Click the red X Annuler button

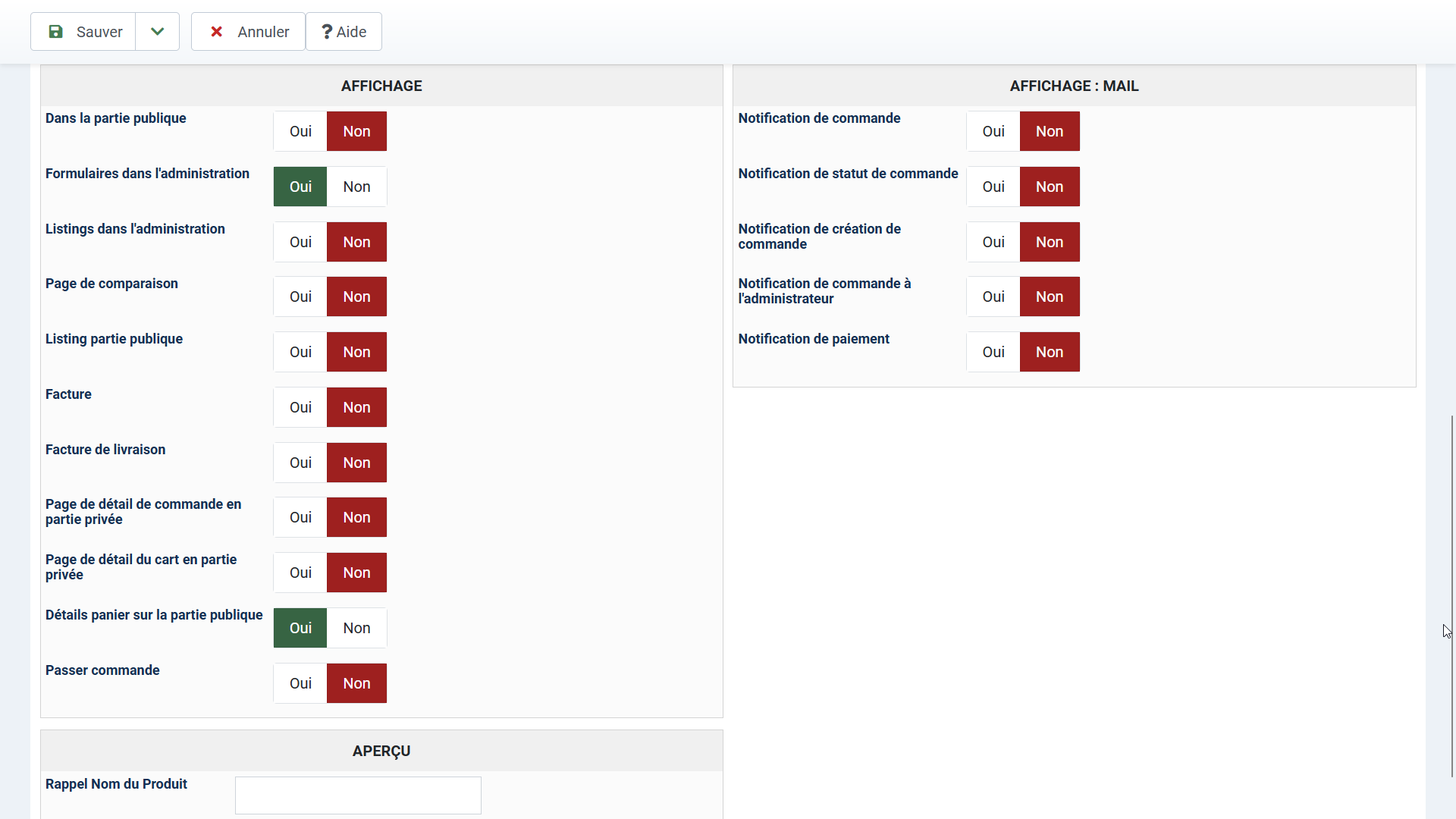tap(248, 32)
